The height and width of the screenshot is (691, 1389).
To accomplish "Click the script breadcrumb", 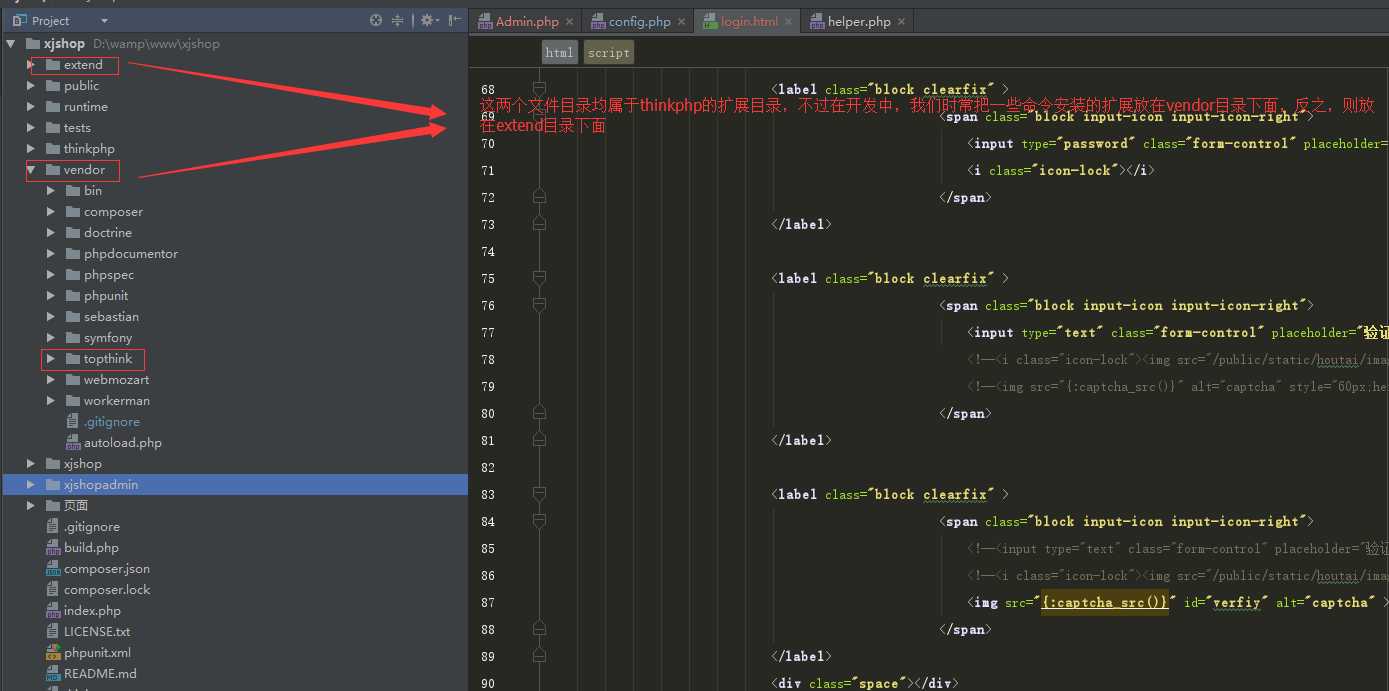I will (x=608, y=53).
